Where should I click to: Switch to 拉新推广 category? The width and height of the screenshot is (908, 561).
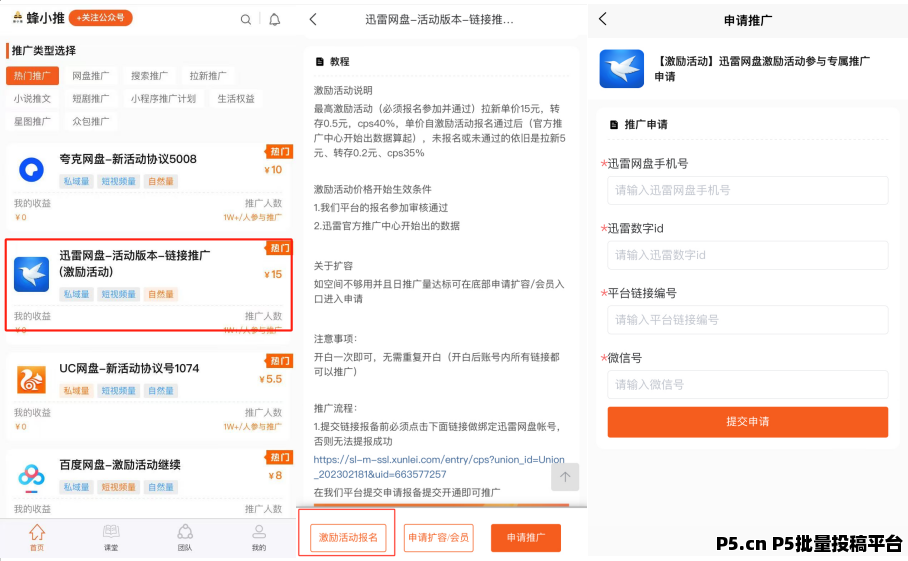point(208,76)
